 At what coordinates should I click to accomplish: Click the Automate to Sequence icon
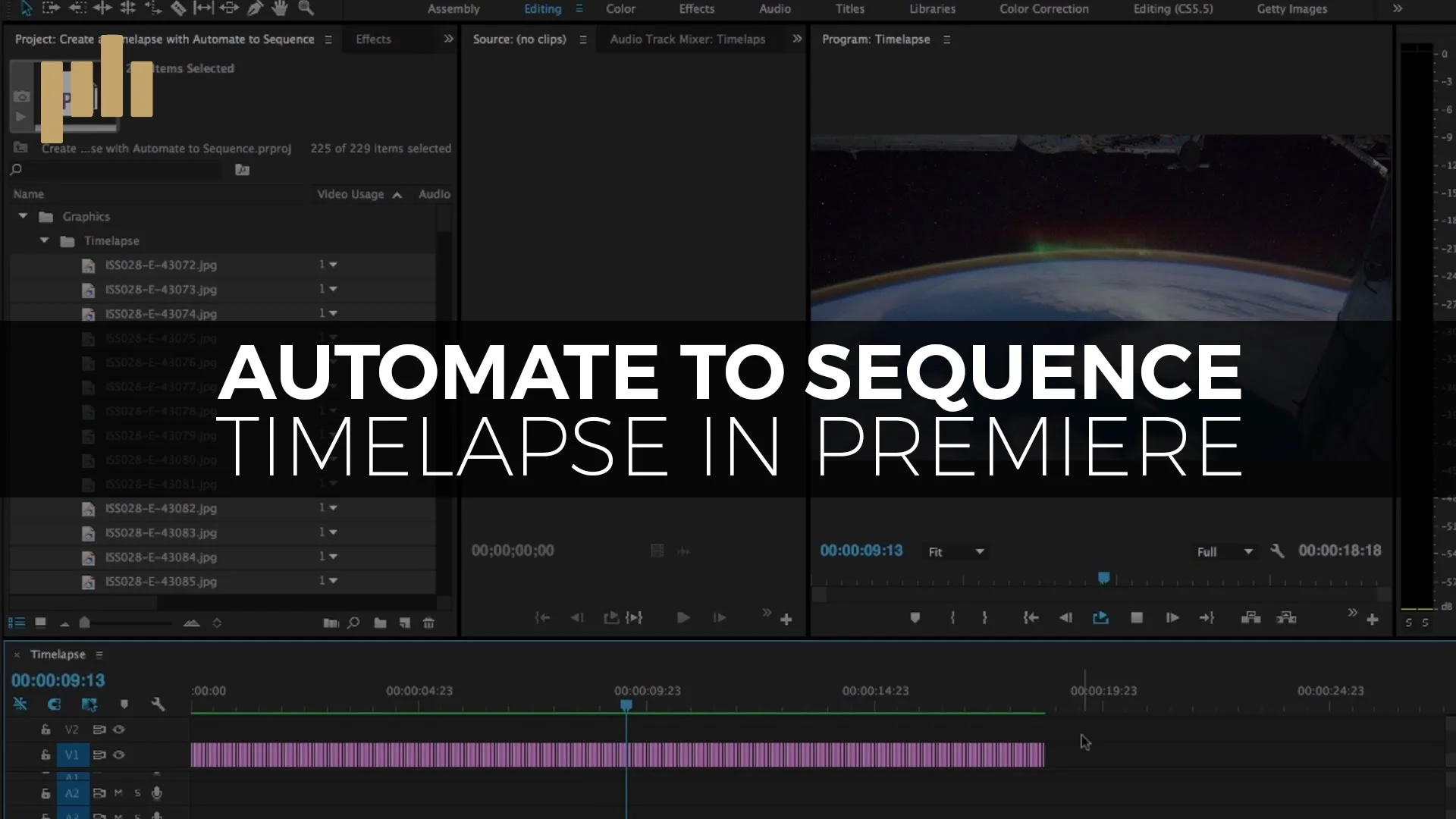pyautogui.click(x=331, y=623)
